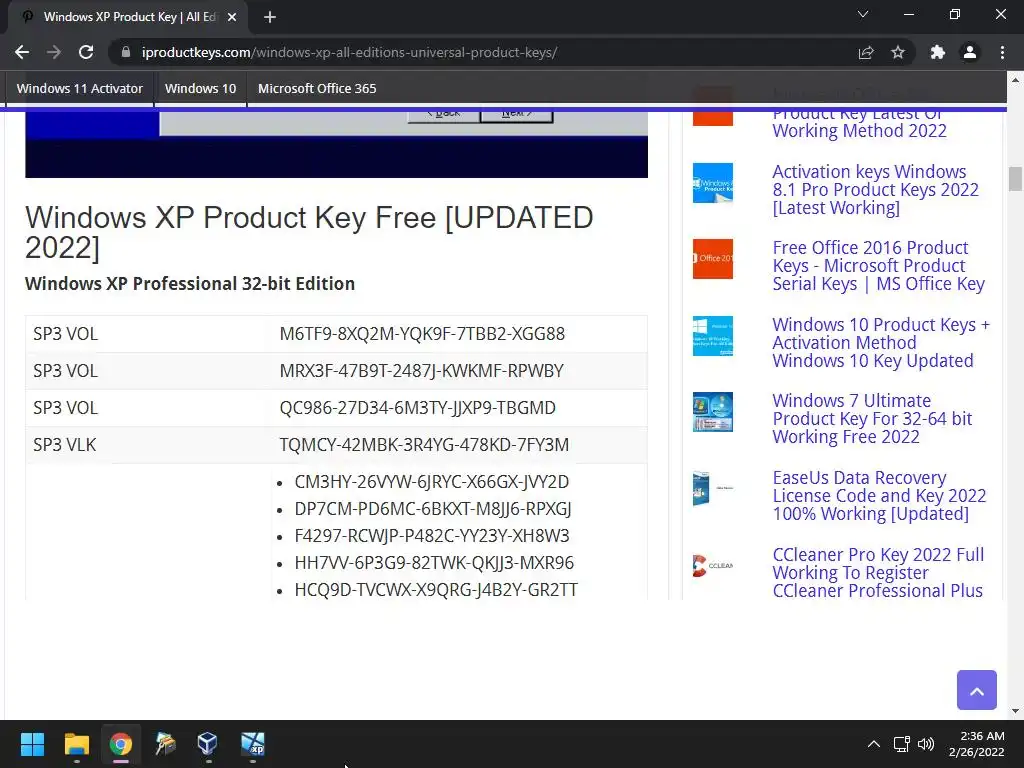This screenshot has width=1024, height=768.
Task: Click the EaseUs article thumbnail
Action: click(712, 488)
